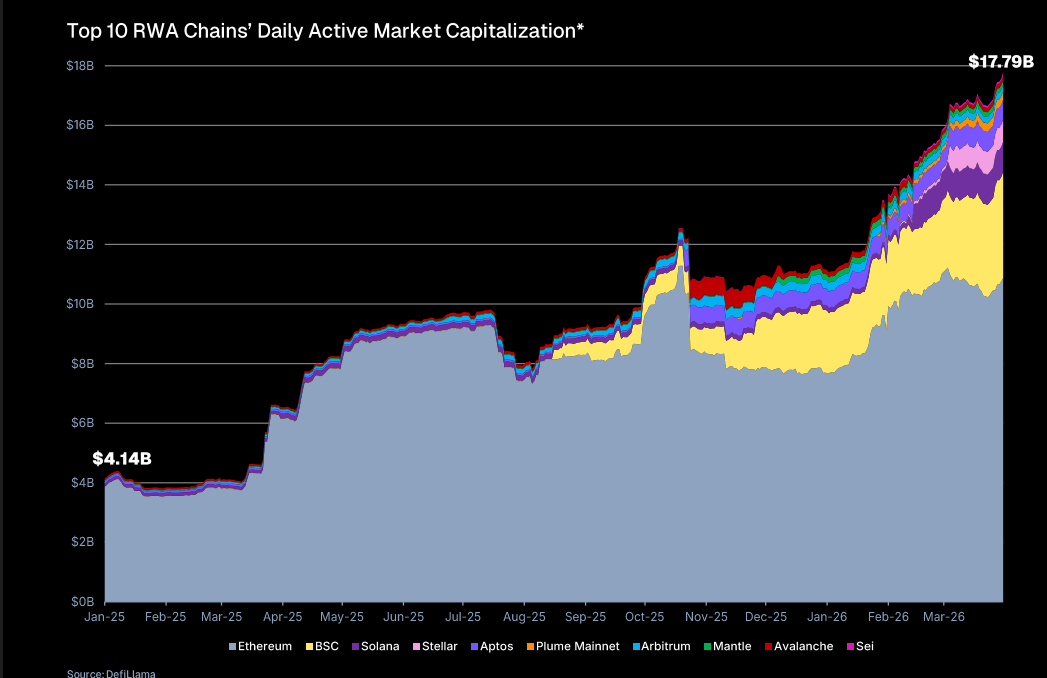Click the $16B y-axis label
1047x678 pixels.
point(80,125)
